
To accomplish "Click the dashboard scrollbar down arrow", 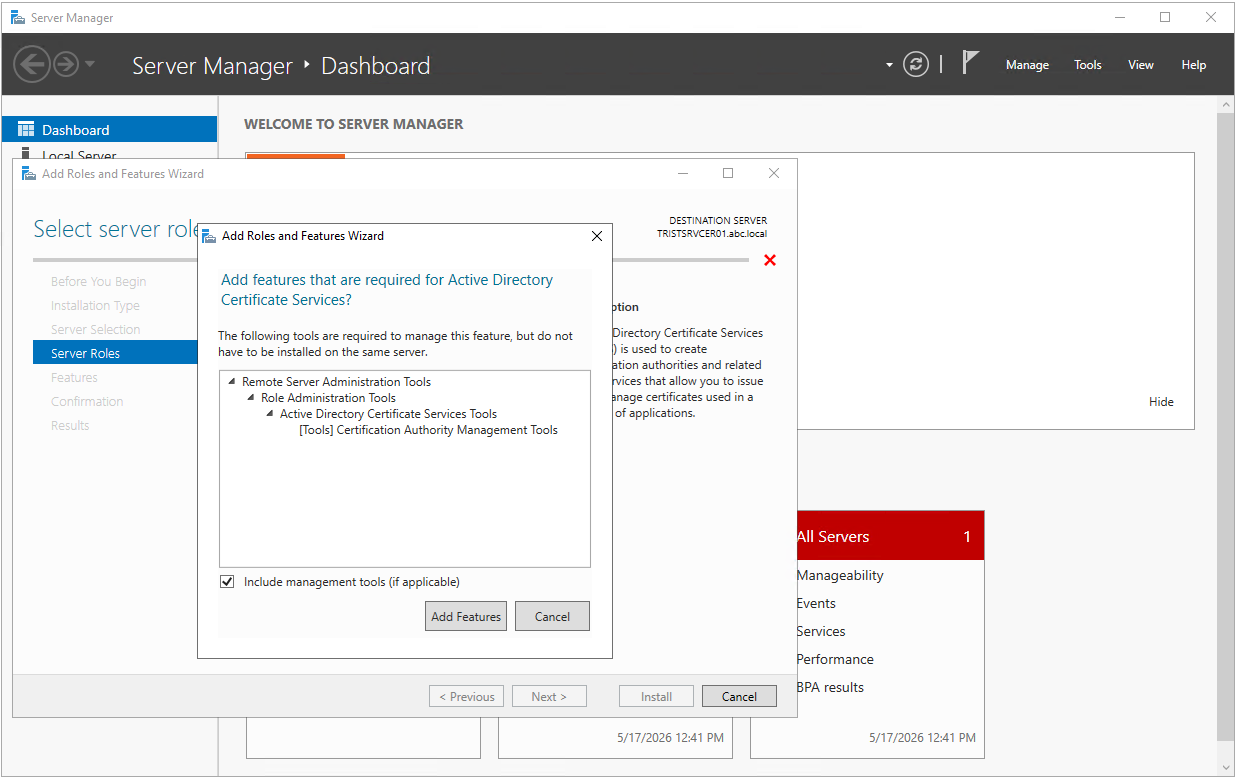I will click(1226, 767).
